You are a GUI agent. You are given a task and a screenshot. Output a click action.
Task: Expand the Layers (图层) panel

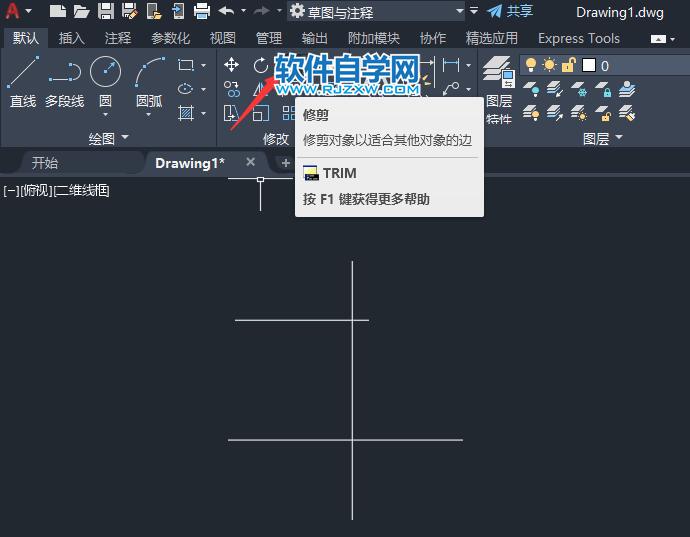[x=603, y=138]
